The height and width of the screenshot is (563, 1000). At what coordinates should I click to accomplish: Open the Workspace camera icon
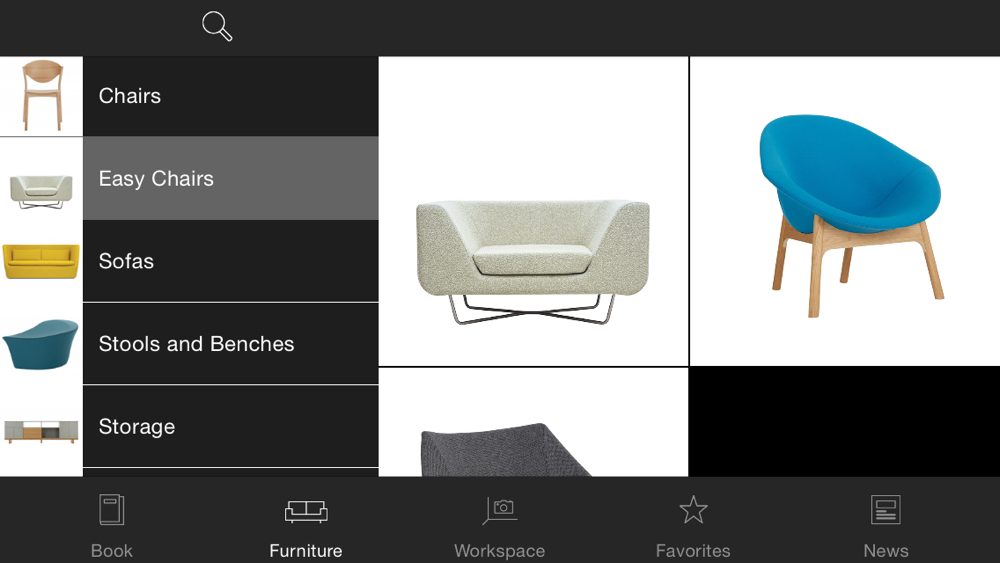point(500,510)
